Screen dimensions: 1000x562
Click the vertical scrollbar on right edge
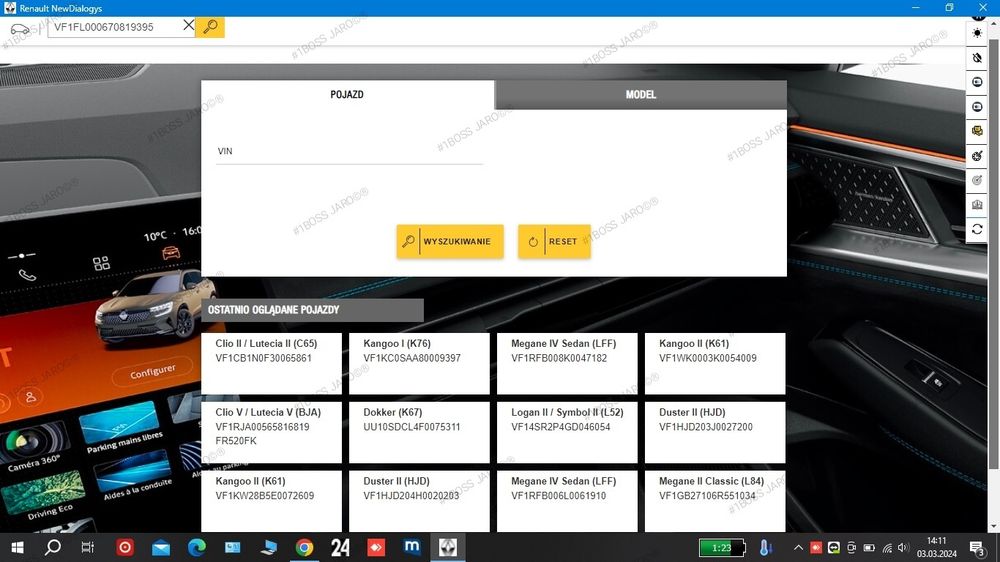point(994,255)
